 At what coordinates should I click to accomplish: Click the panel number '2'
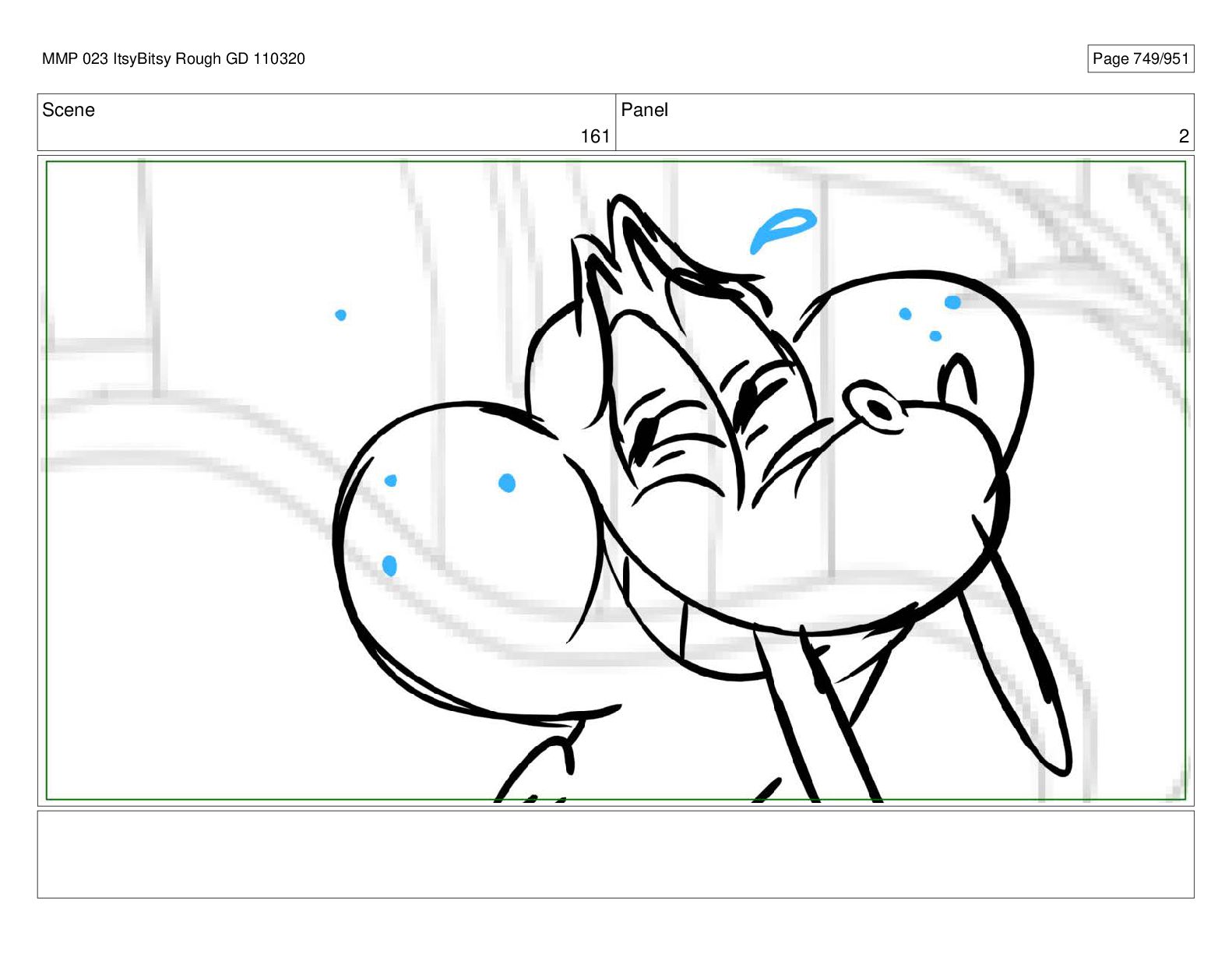point(1184,136)
